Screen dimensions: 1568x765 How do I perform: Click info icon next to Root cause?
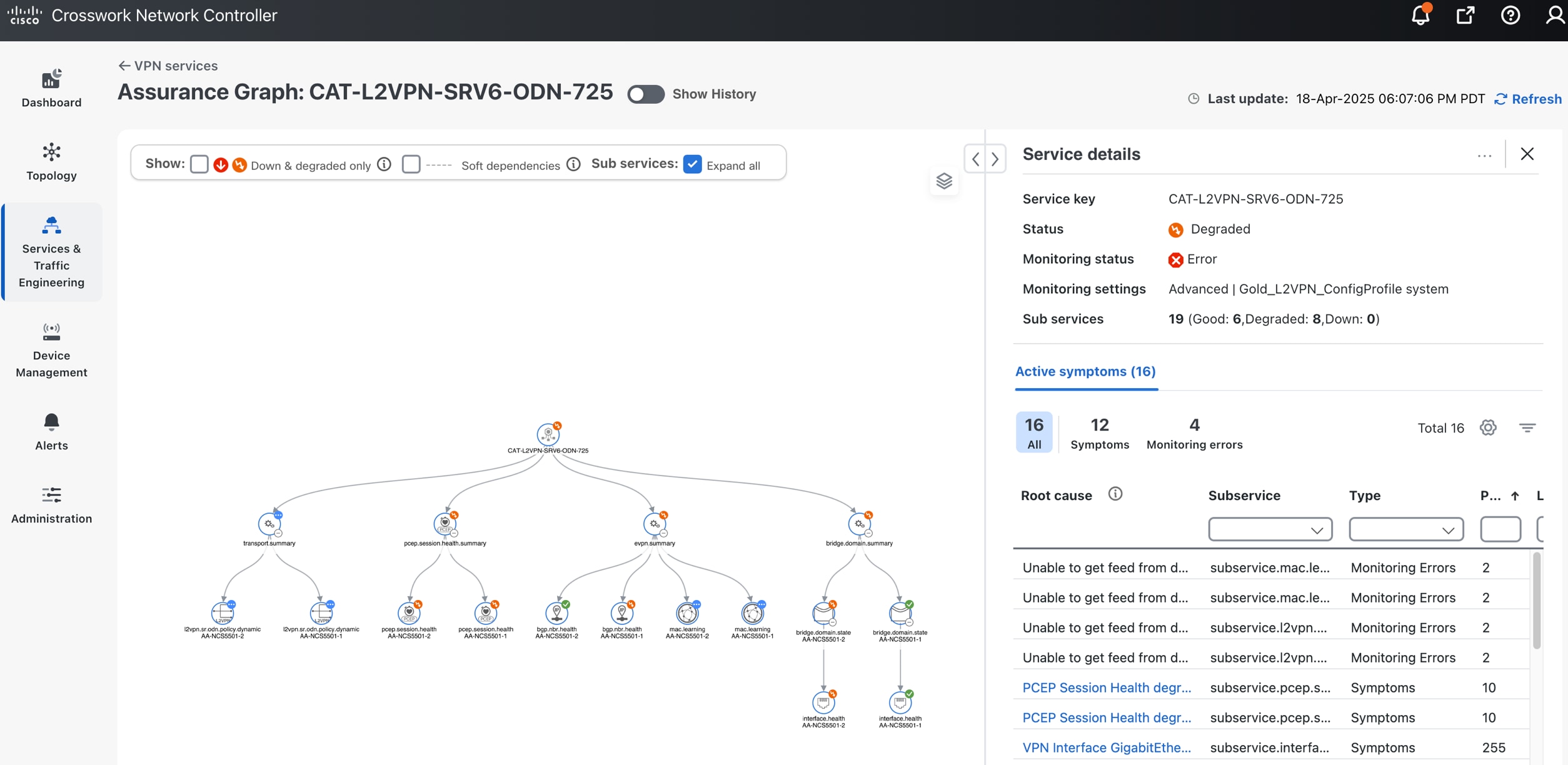(x=1115, y=494)
